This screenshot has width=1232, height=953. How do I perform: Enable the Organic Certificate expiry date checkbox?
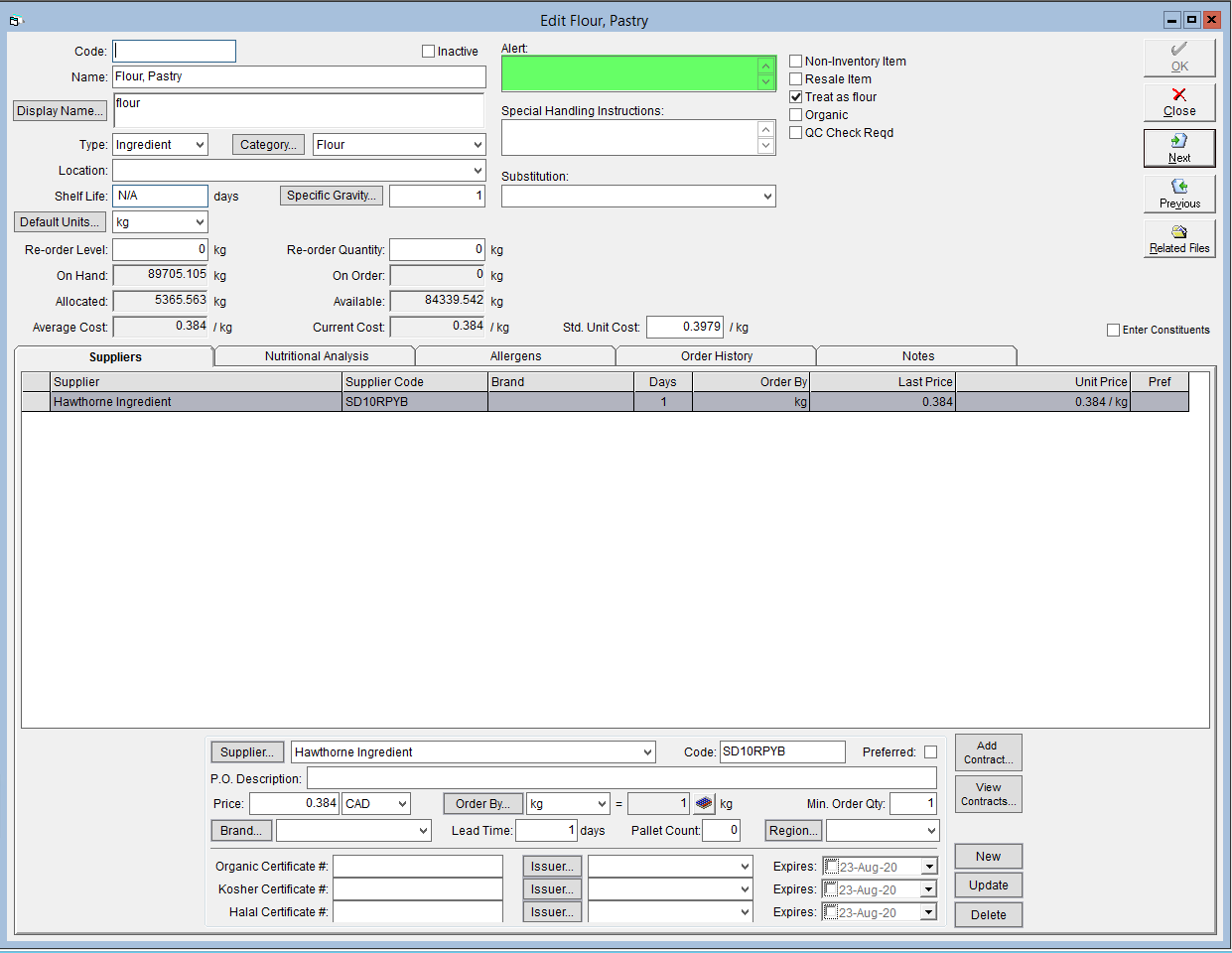(x=832, y=867)
